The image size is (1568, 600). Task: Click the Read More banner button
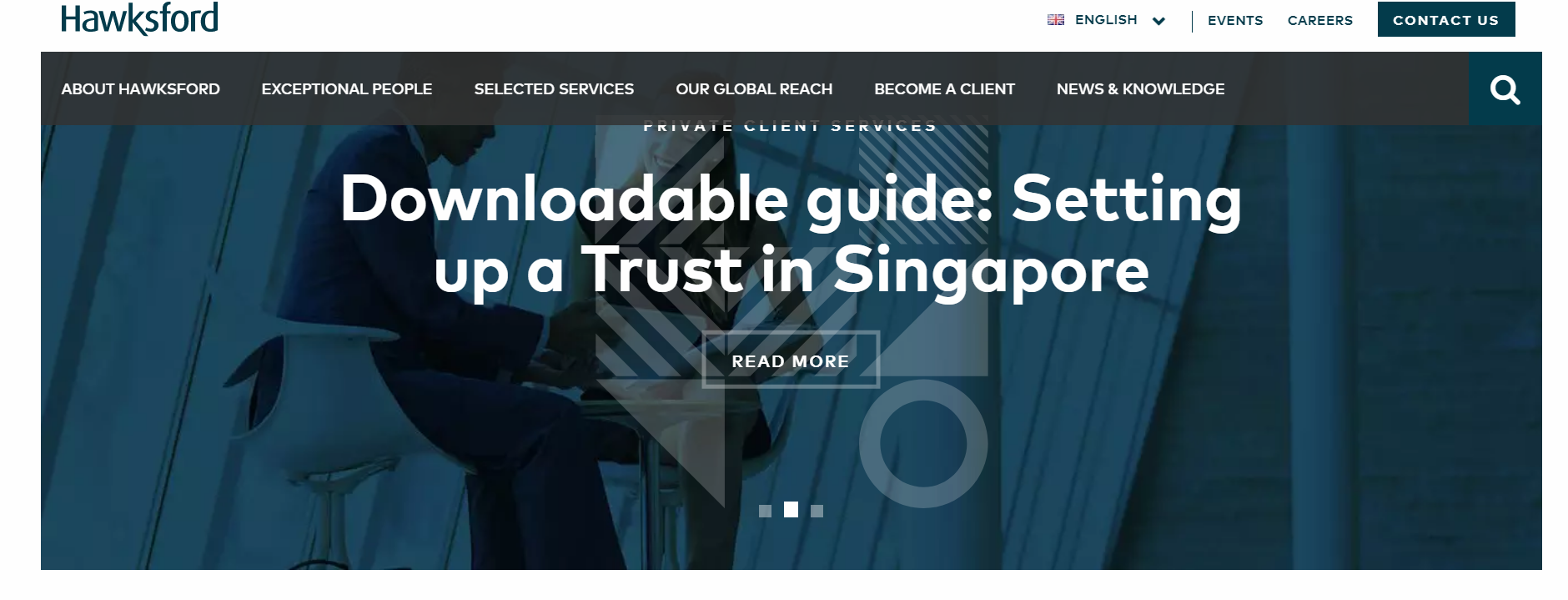[791, 361]
